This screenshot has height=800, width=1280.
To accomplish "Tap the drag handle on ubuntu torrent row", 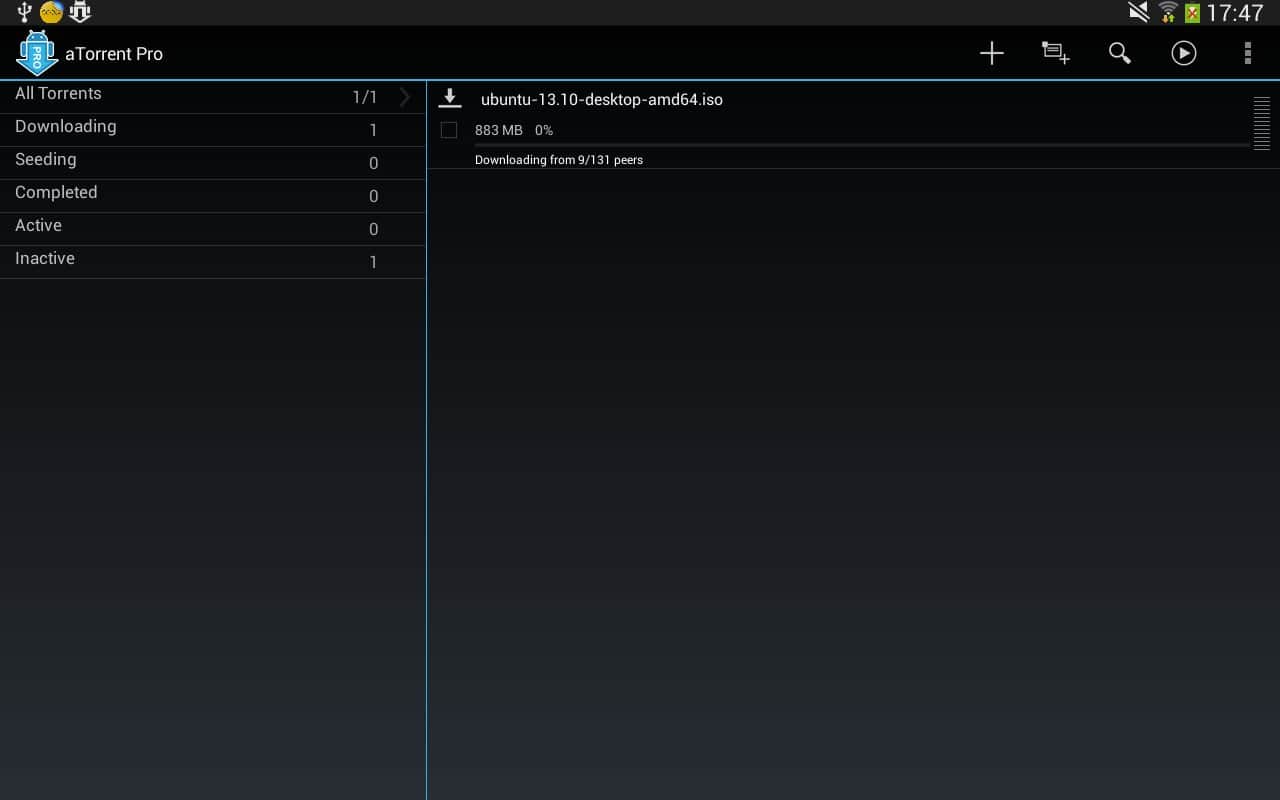I will click(x=1261, y=124).
